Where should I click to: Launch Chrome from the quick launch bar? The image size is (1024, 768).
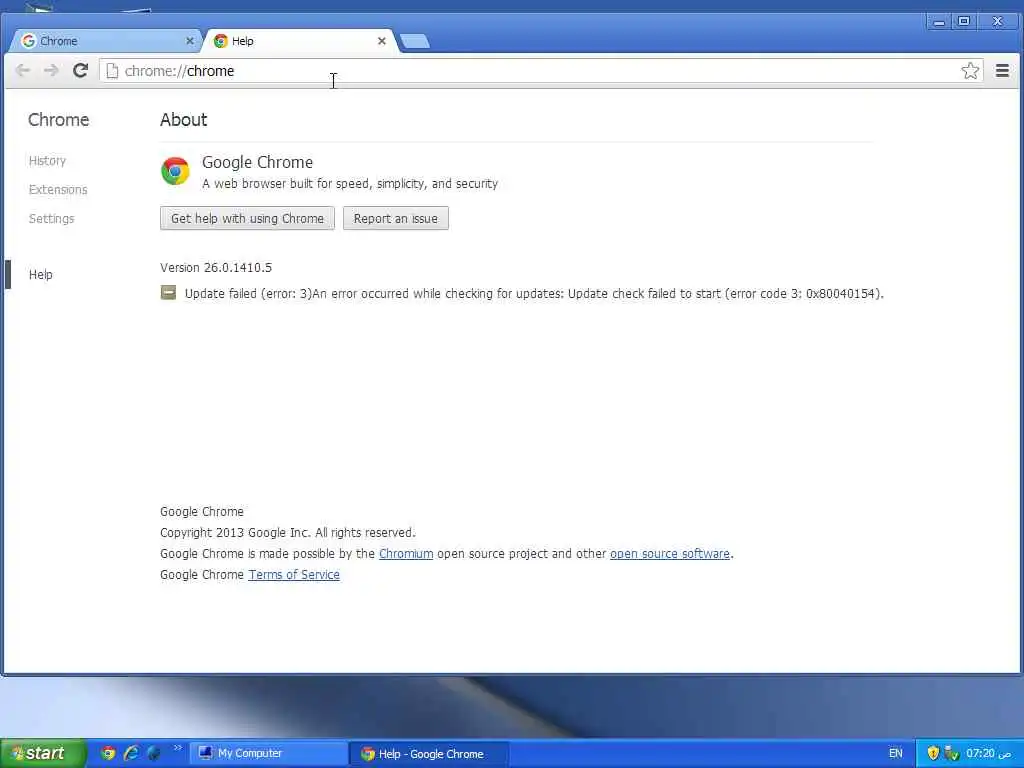(108, 753)
